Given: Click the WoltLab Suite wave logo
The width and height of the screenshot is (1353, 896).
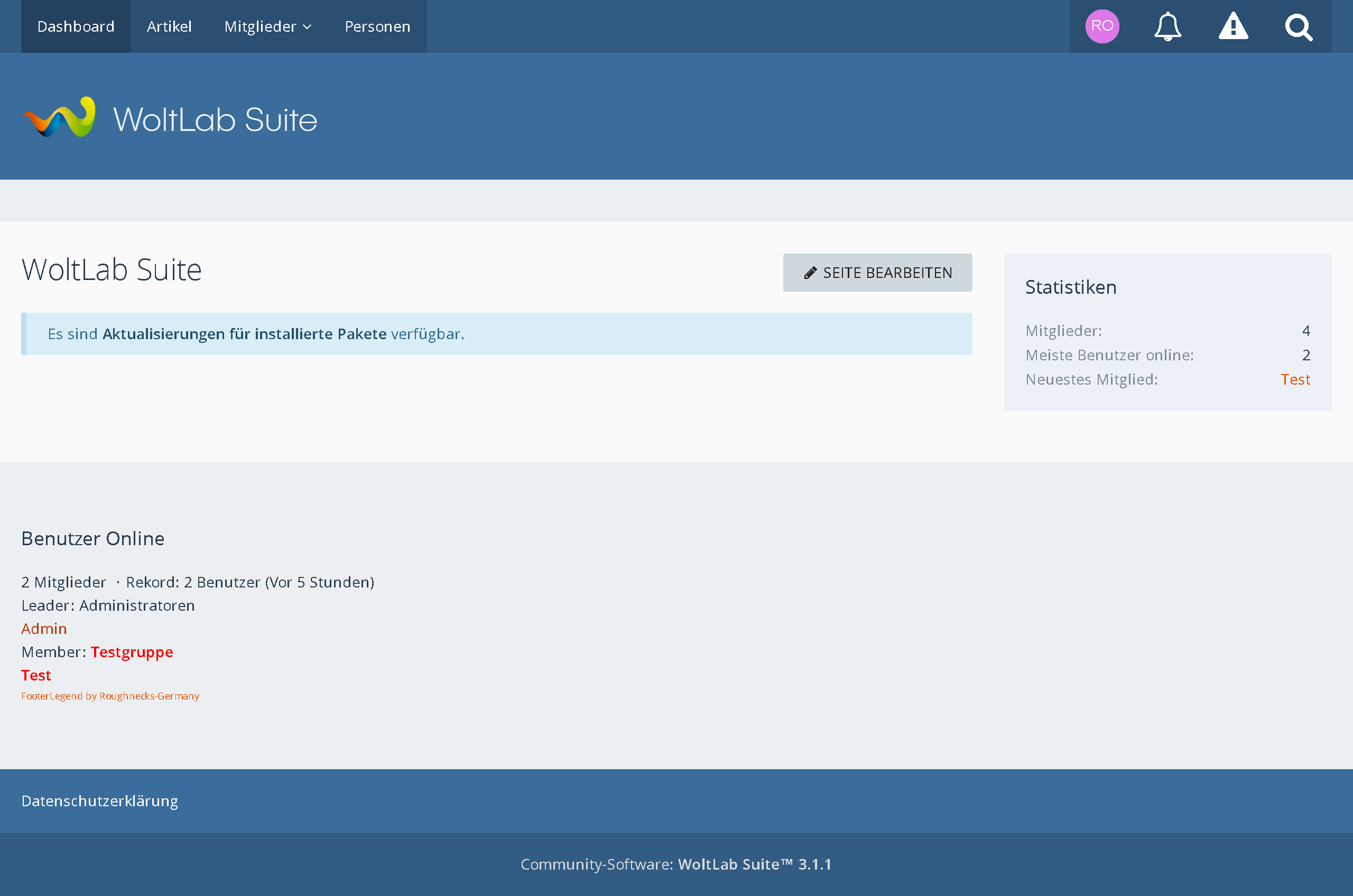Looking at the screenshot, I should (x=170, y=117).
